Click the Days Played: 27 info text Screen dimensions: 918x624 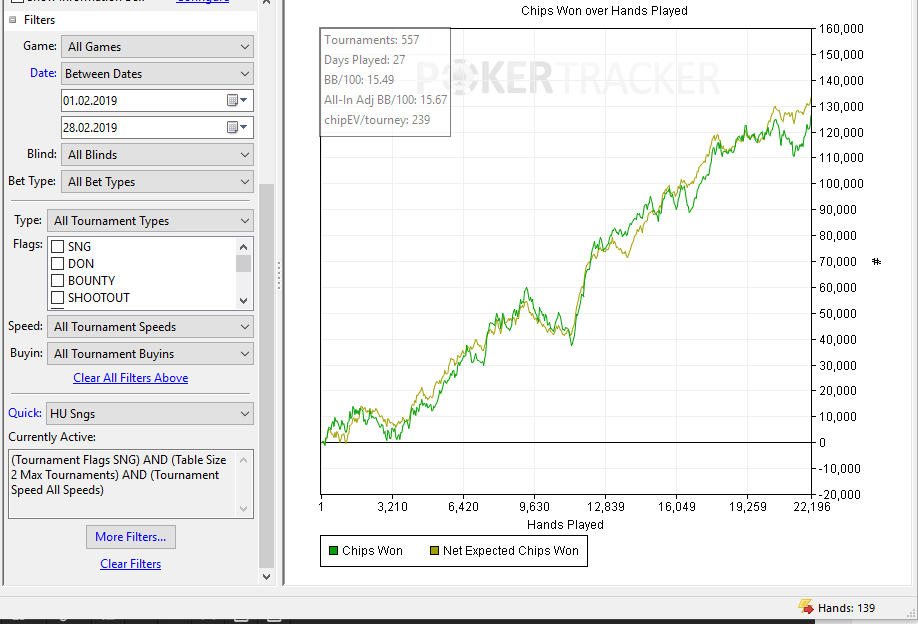[365, 60]
